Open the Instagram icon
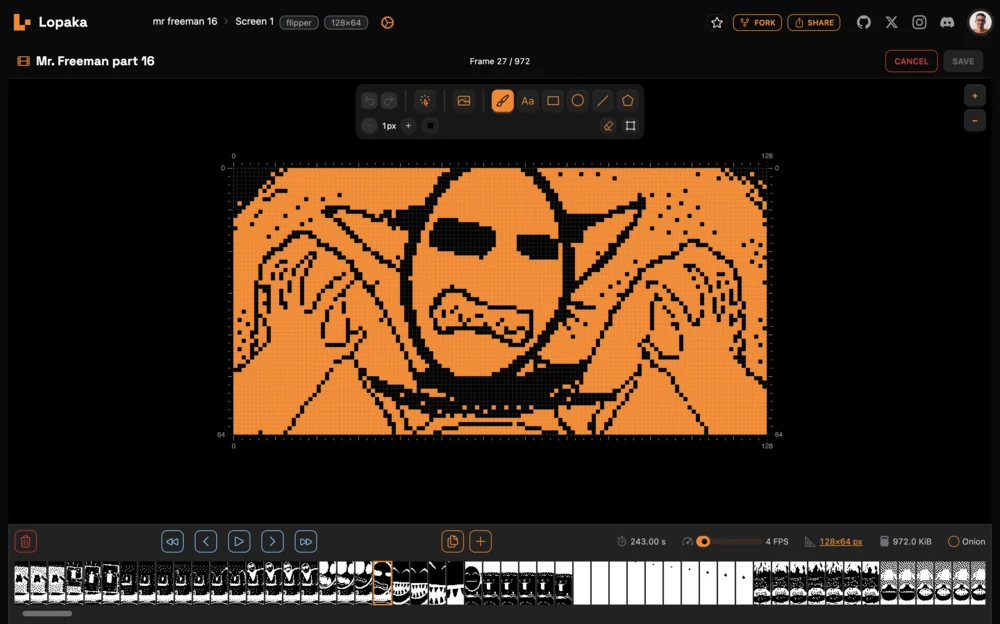 (919, 22)
